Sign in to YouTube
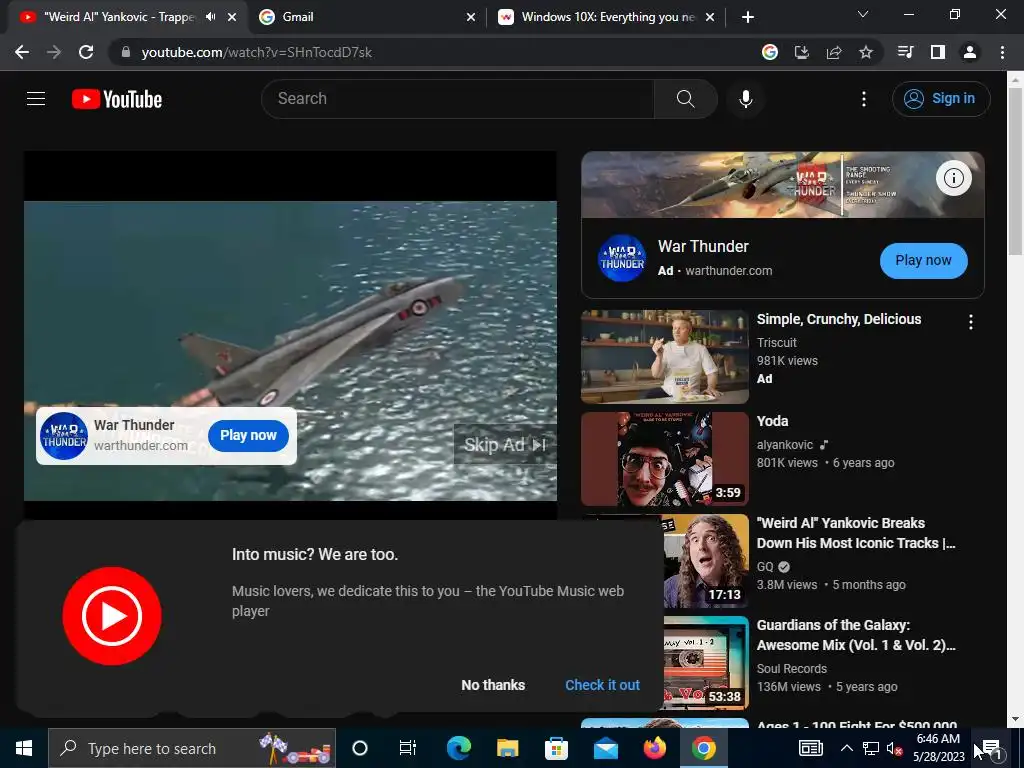This screenshot has height=768, width=1024. (941, 99)
